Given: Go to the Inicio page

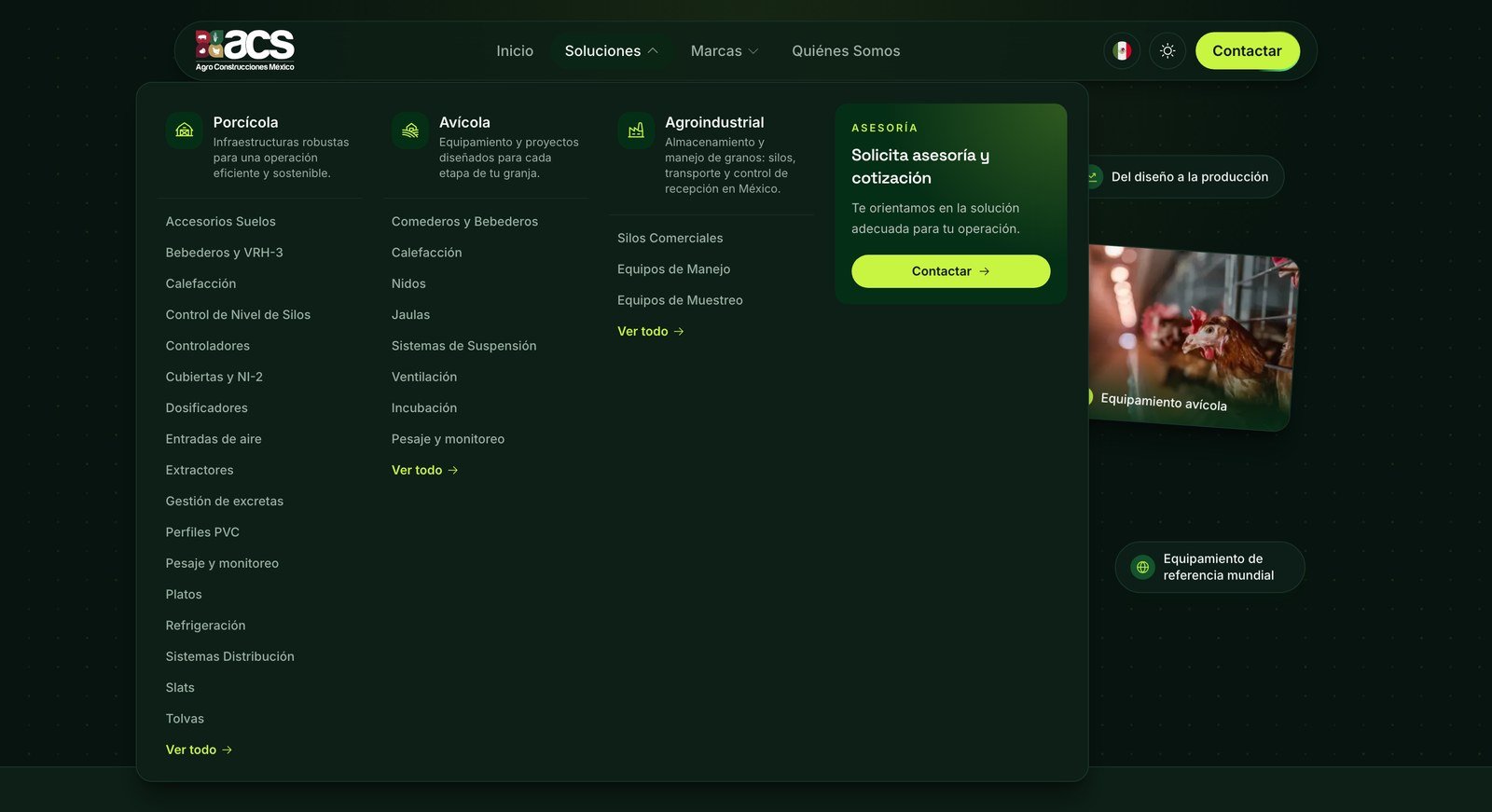Looking at the screenshot, I should 515,50.
